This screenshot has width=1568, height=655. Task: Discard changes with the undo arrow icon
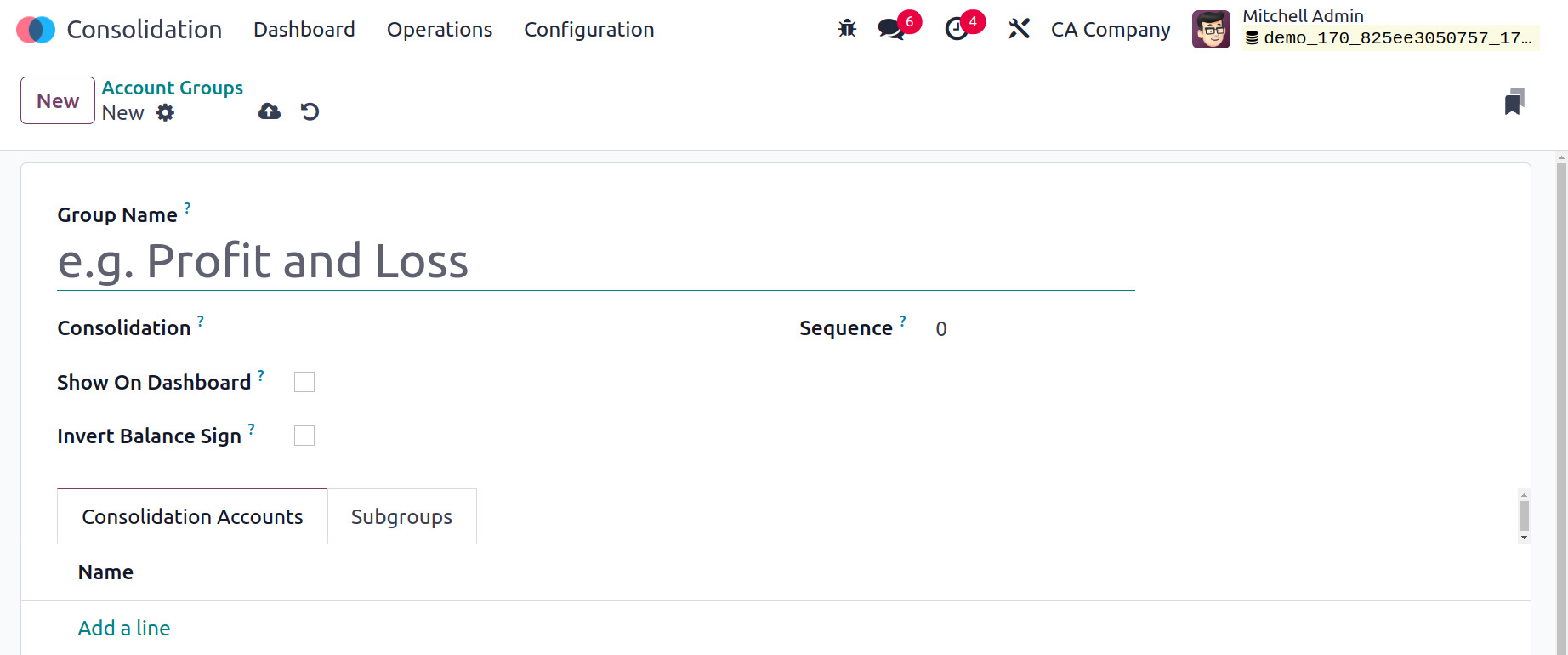310,111
